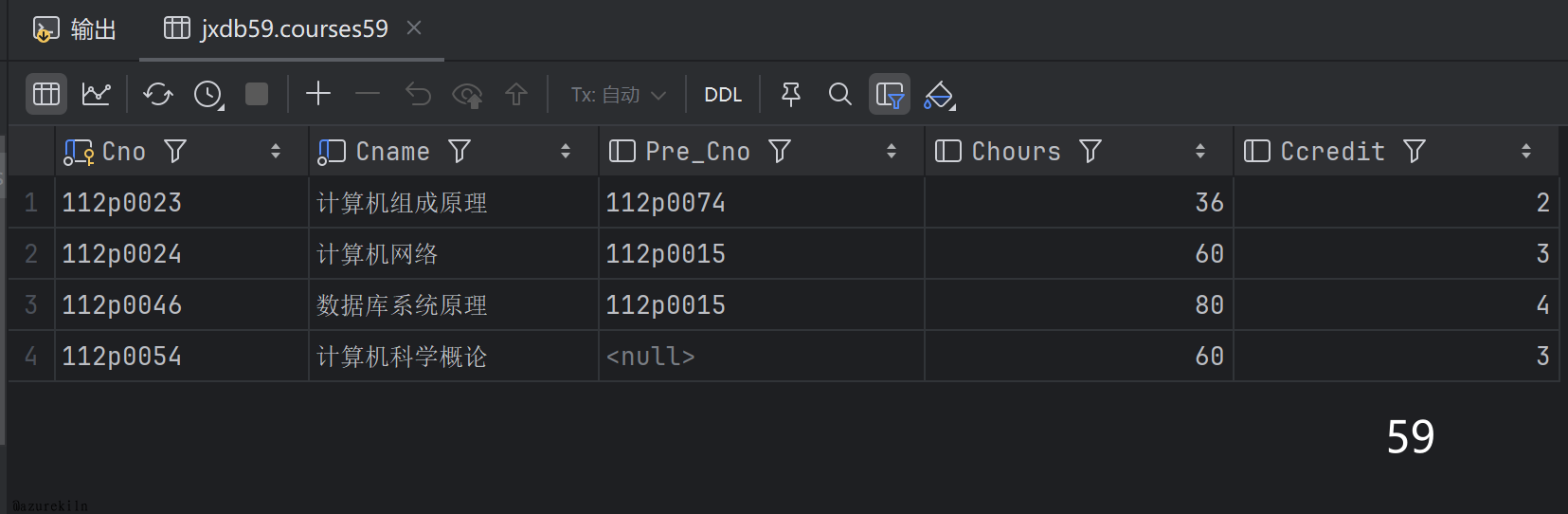Screen dimensions: 1568x514
Task: Switch to table grid view
Action: coord(45,94)
